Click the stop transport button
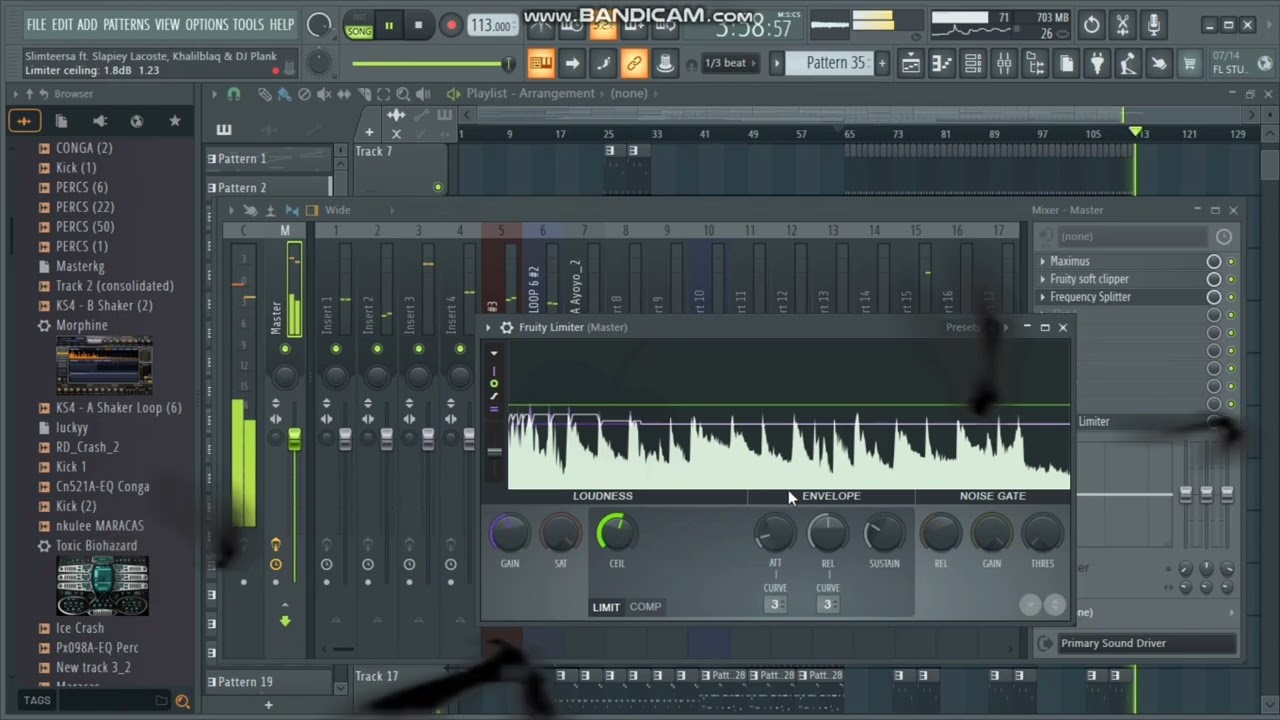 pyautogui.click(x=418, y=26)
